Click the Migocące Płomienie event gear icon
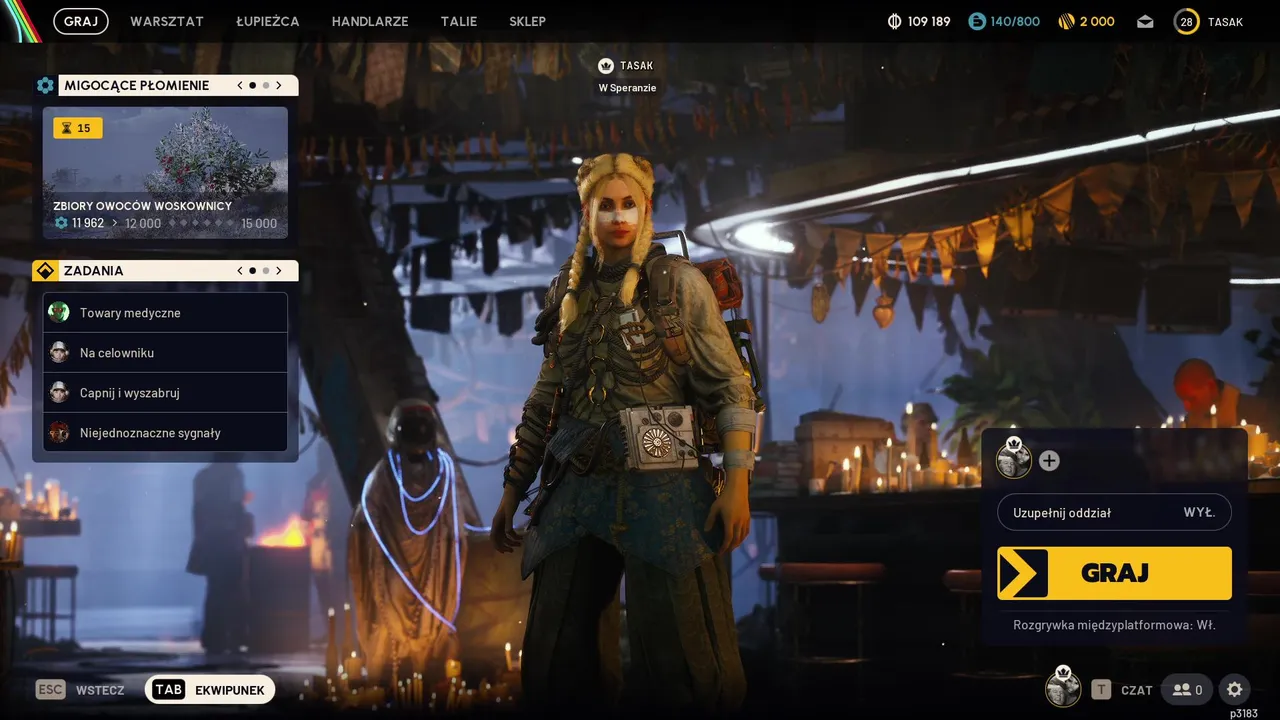Screen dimensions: 1280x720 tap(45, 85)
